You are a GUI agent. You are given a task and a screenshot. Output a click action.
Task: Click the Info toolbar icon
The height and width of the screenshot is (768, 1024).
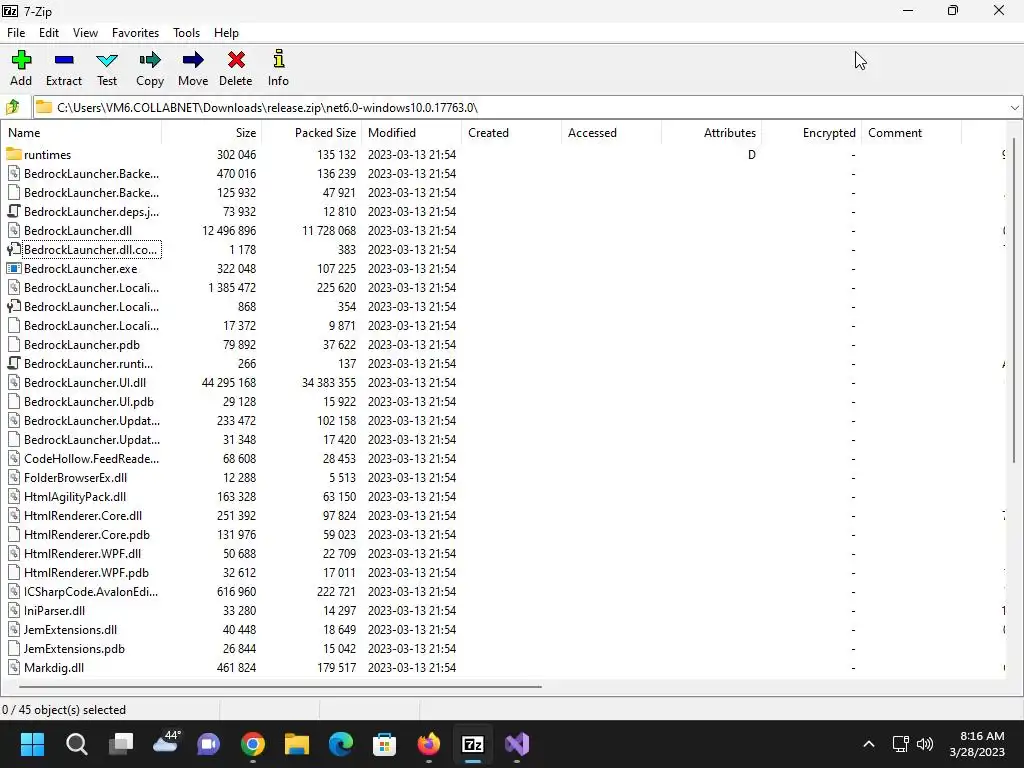tap(278, 59)
